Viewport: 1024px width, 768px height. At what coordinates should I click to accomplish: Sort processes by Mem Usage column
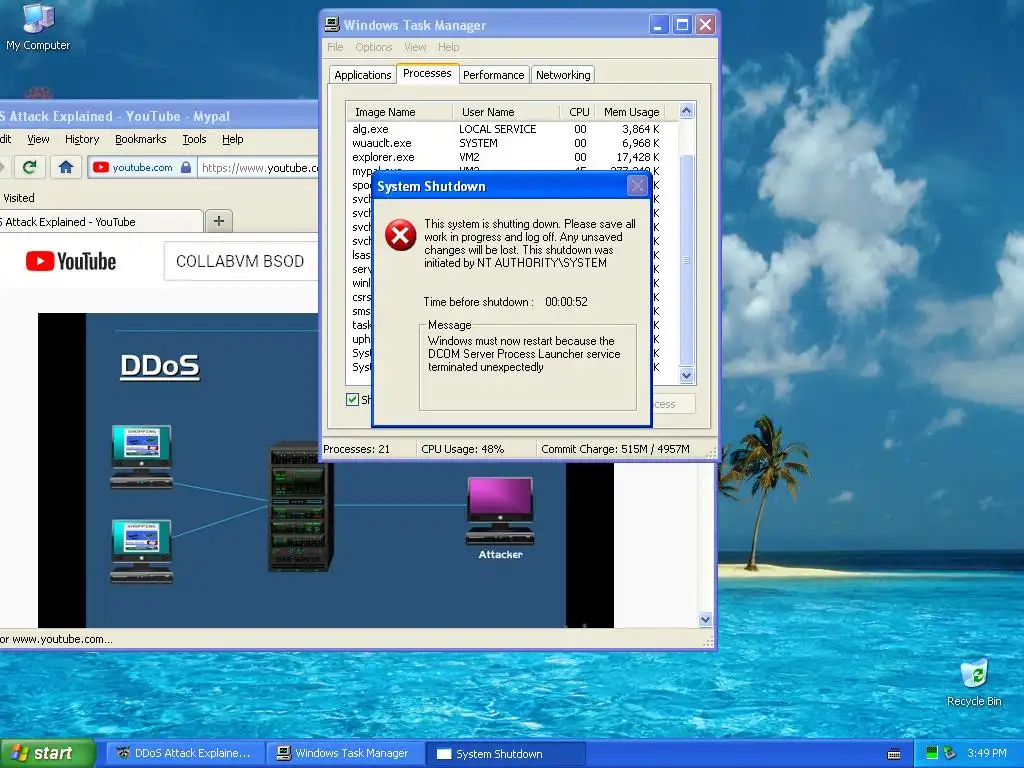630,112
